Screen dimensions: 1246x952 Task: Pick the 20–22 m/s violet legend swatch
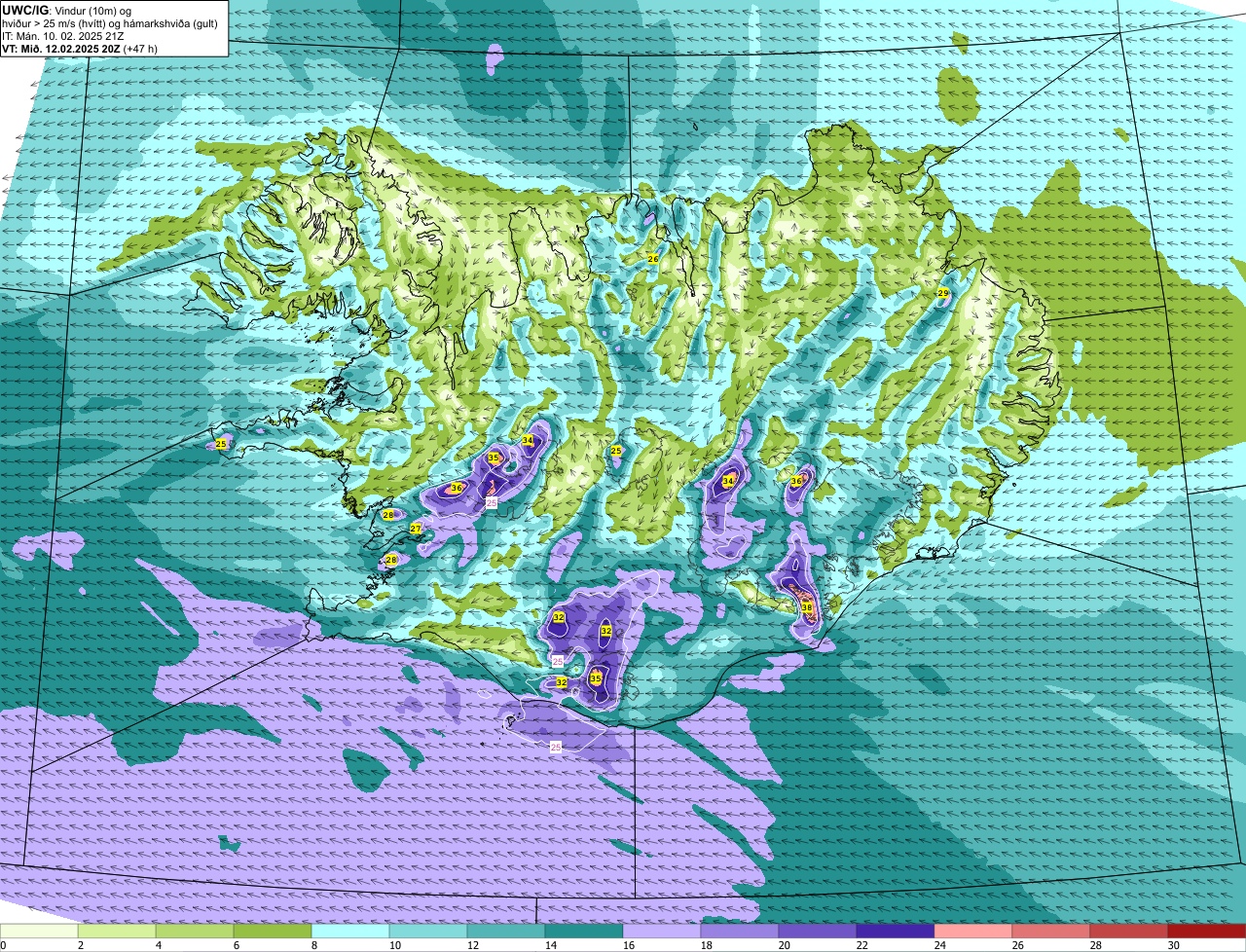click(x=818, y=931)
